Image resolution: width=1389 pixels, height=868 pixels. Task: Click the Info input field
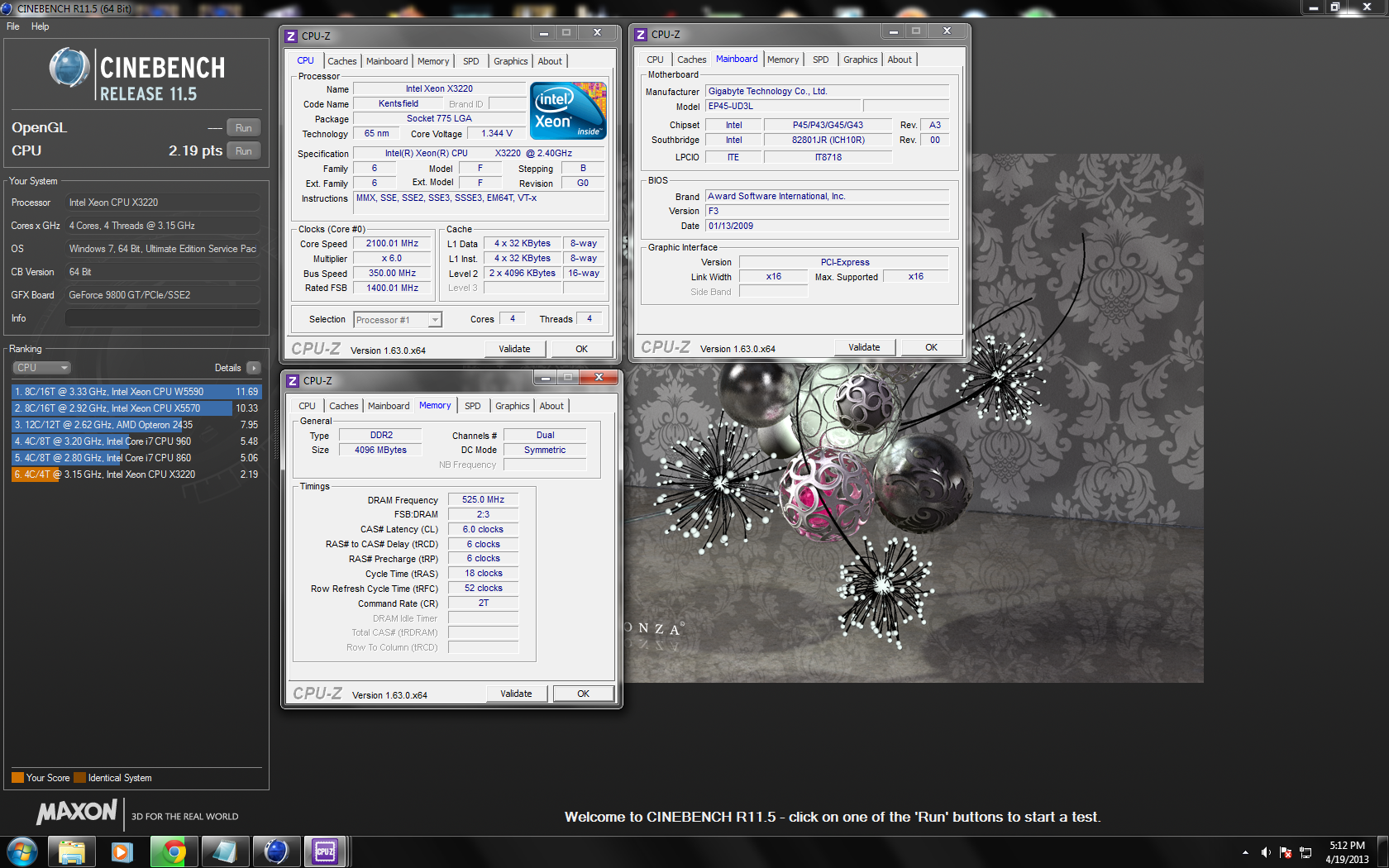pyautogui.click(x=163, y=318)
